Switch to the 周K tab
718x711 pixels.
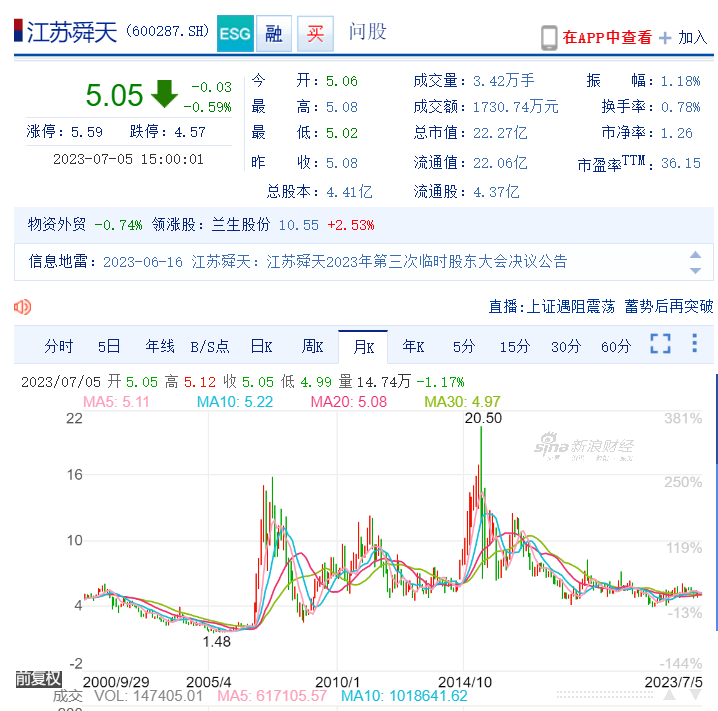(x=312, y=346)
